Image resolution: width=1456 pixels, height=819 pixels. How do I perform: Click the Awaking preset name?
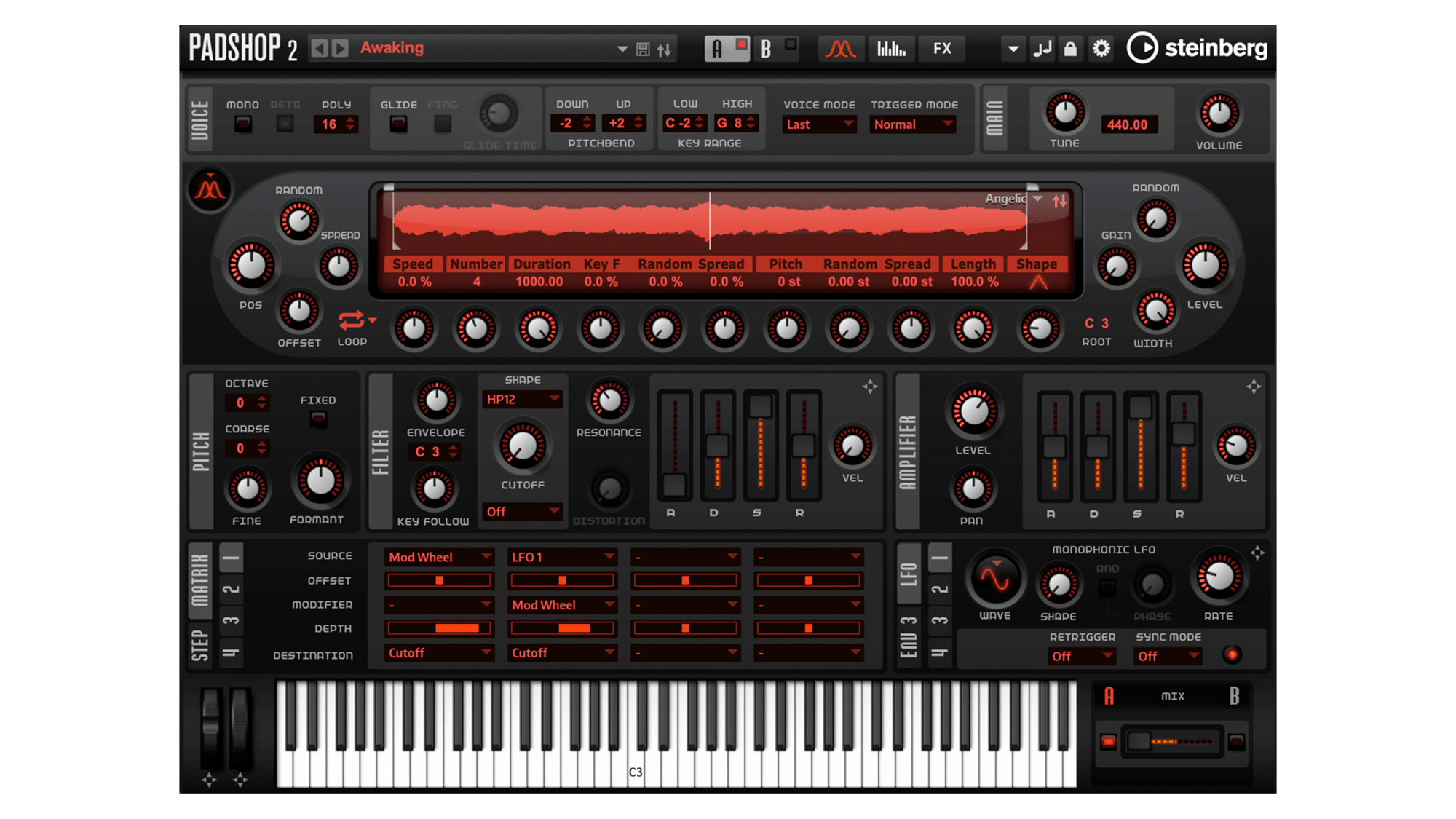pyautogui.click(x=392, y=48)
